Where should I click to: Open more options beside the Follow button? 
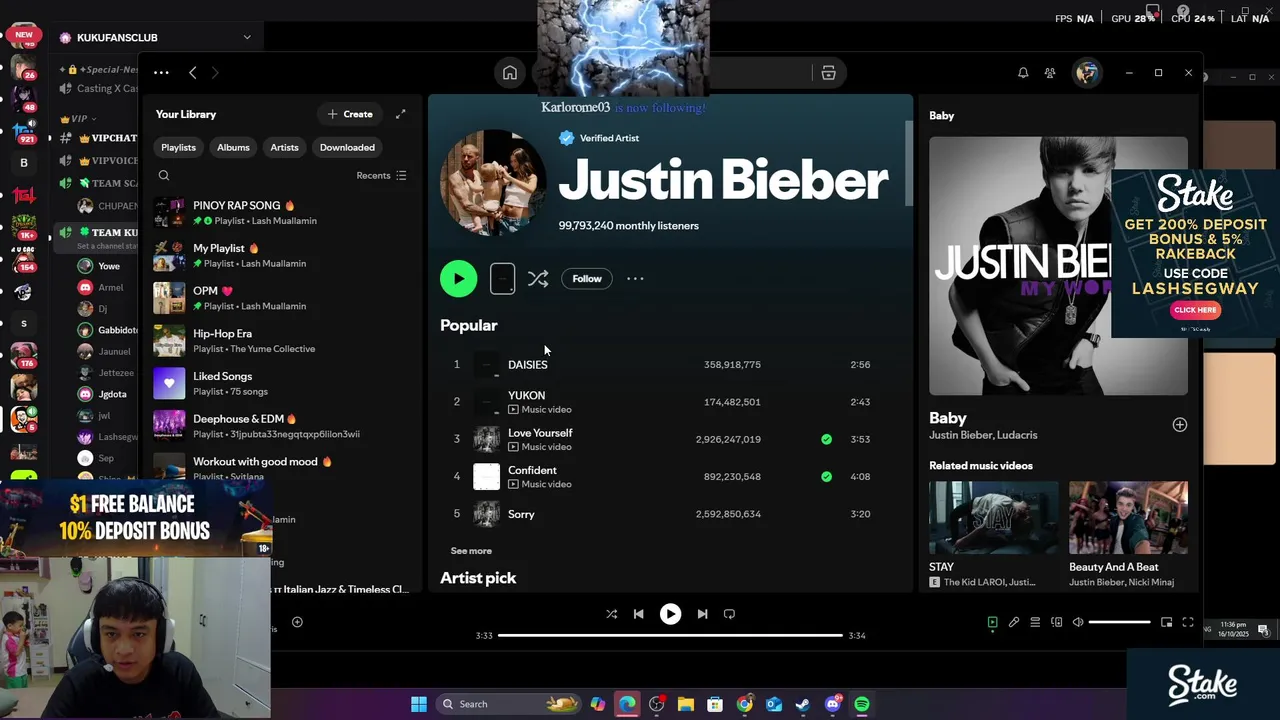click(x=635, y=279)
